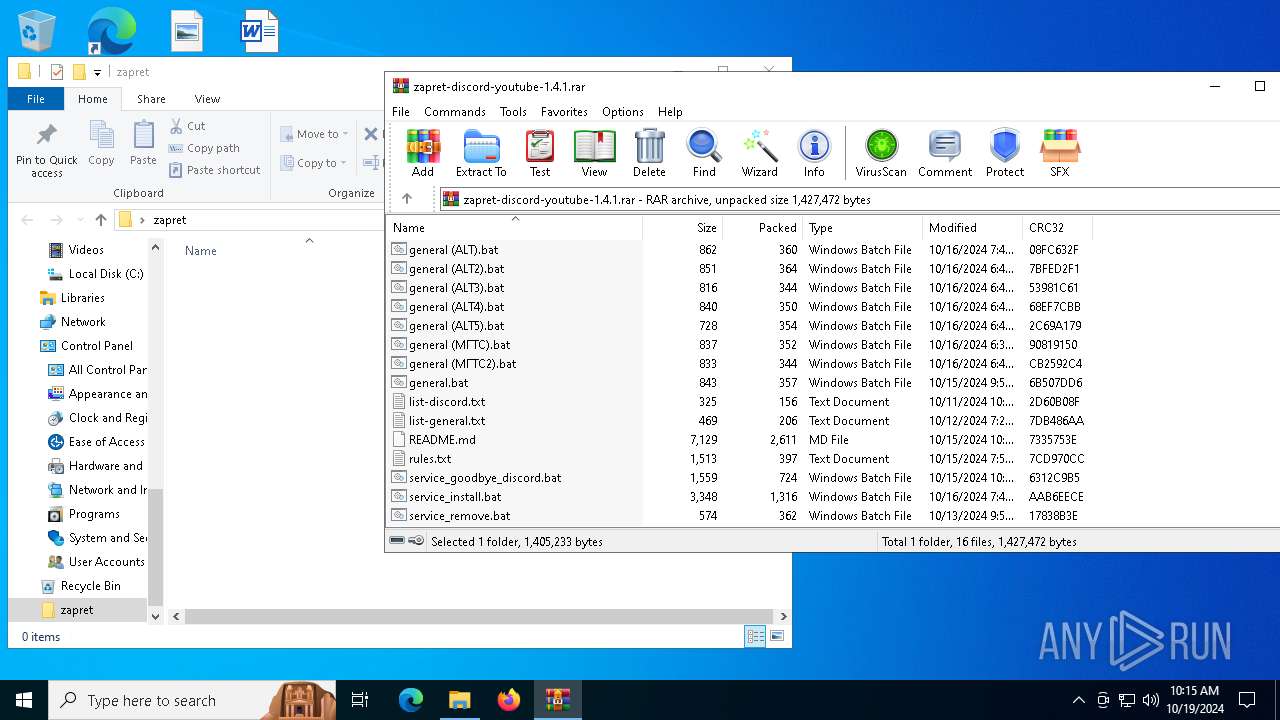Open WinRAR Options menu
This screenshot has width=1280, height=720.
(x=623, y=112)
